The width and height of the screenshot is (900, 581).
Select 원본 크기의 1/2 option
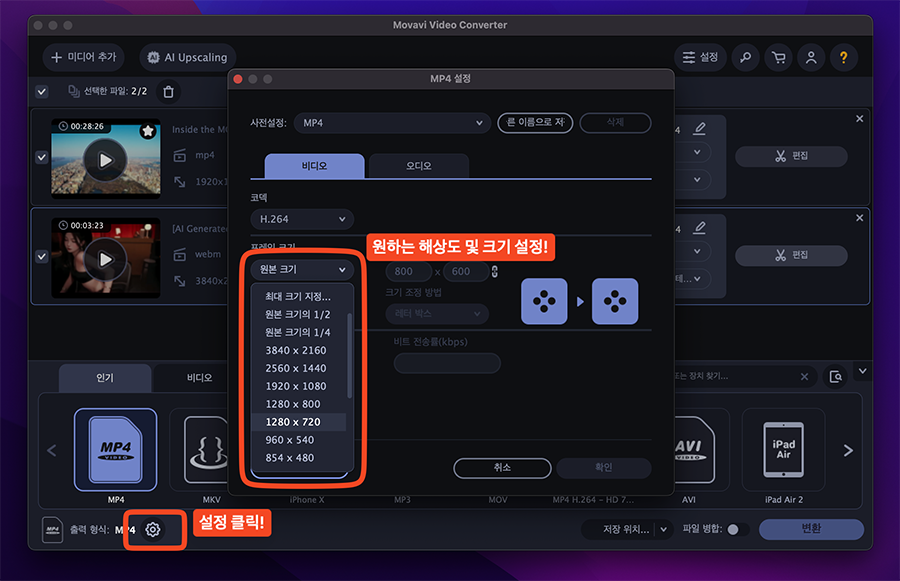pos(298,315)
